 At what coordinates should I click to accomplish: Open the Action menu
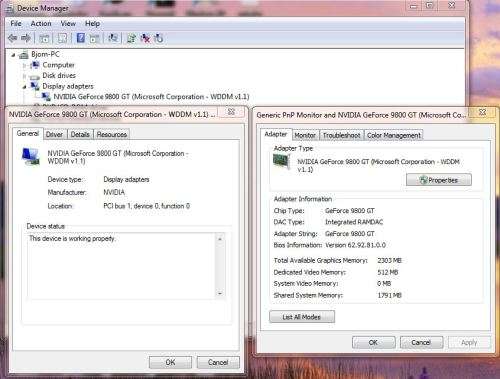coord(41,24)
